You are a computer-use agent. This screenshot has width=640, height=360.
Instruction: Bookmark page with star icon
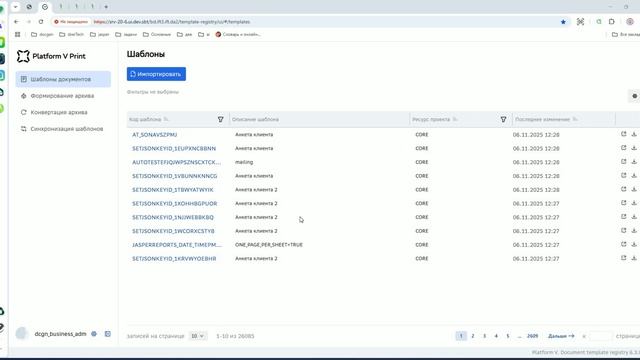pos(563,22)
